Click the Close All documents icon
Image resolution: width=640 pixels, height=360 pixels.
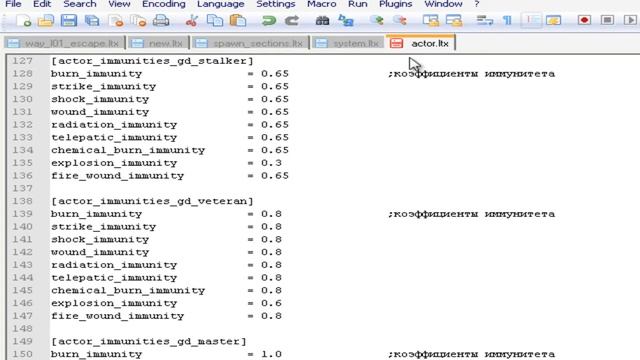(x=138, y=20)
